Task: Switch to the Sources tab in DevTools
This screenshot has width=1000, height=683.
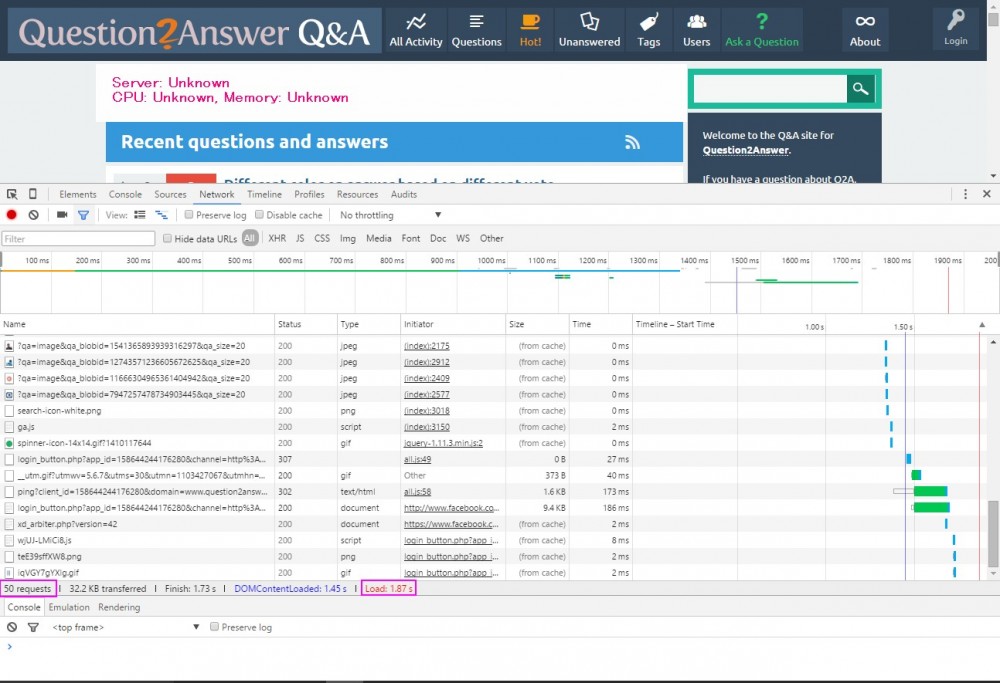Action: pyautogui.click(x=170, y=194)
